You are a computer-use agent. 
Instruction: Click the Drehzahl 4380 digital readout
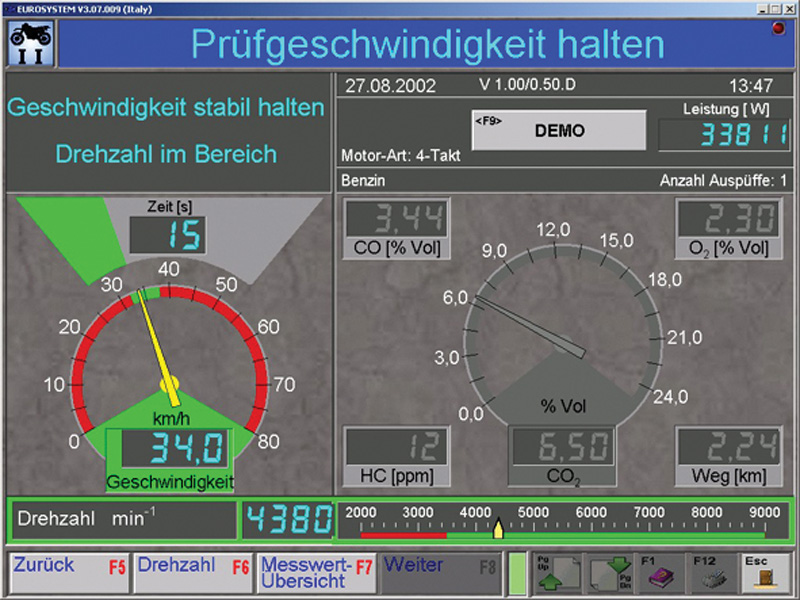tap(288, 520)
